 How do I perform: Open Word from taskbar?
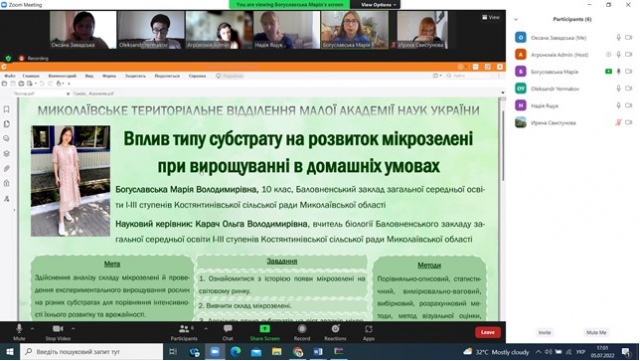(318, 352)
